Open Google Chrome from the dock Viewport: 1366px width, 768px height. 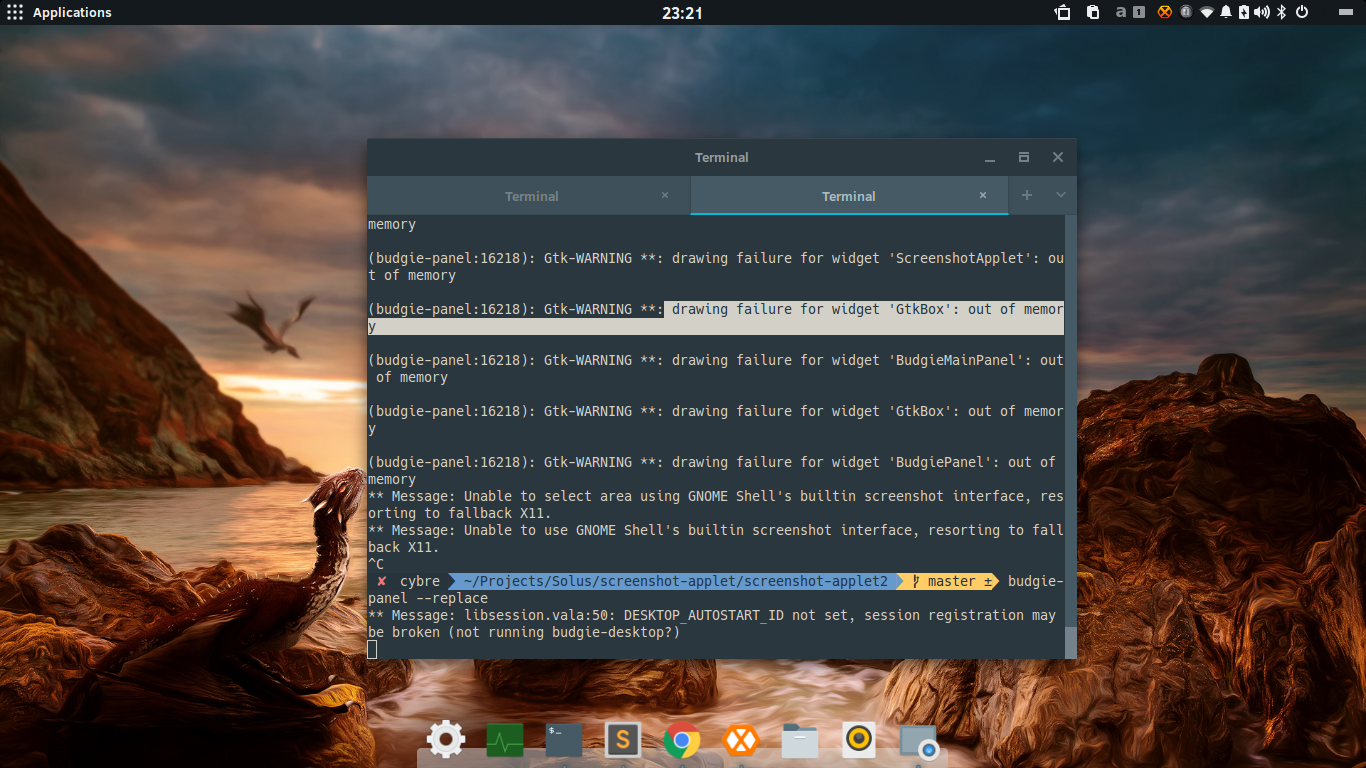click(x=682, y=741)
